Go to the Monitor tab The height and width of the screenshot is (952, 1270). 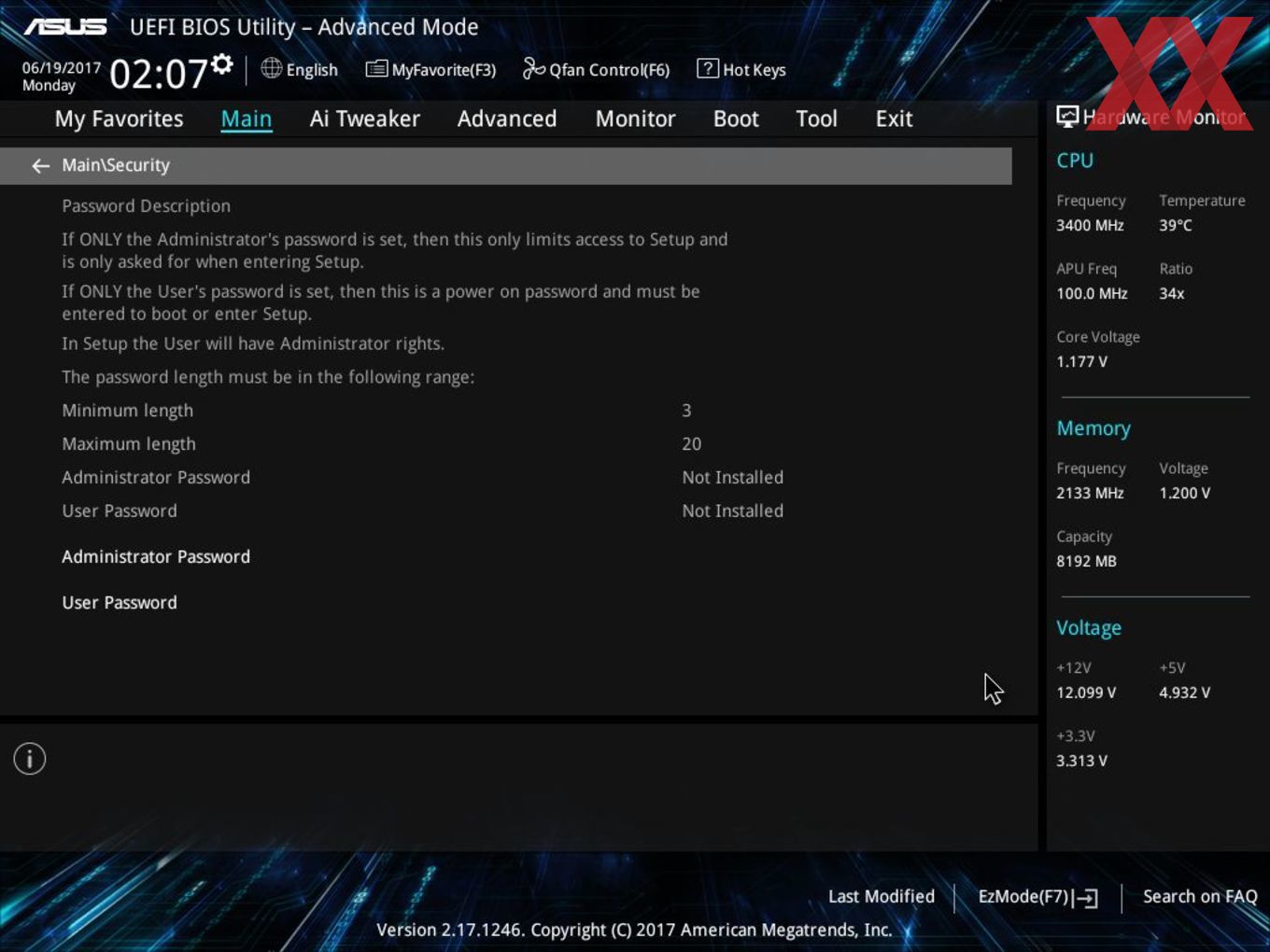coord(635,119)
